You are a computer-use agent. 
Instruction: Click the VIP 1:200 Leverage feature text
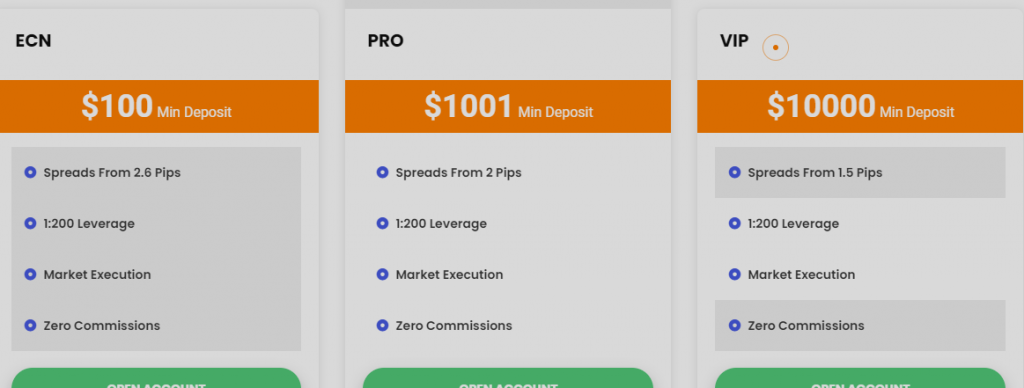click(793, 223)
